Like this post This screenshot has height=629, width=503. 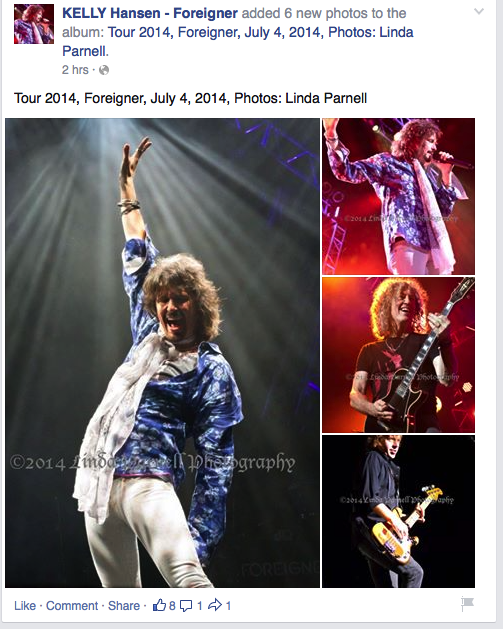click(25, 606)
